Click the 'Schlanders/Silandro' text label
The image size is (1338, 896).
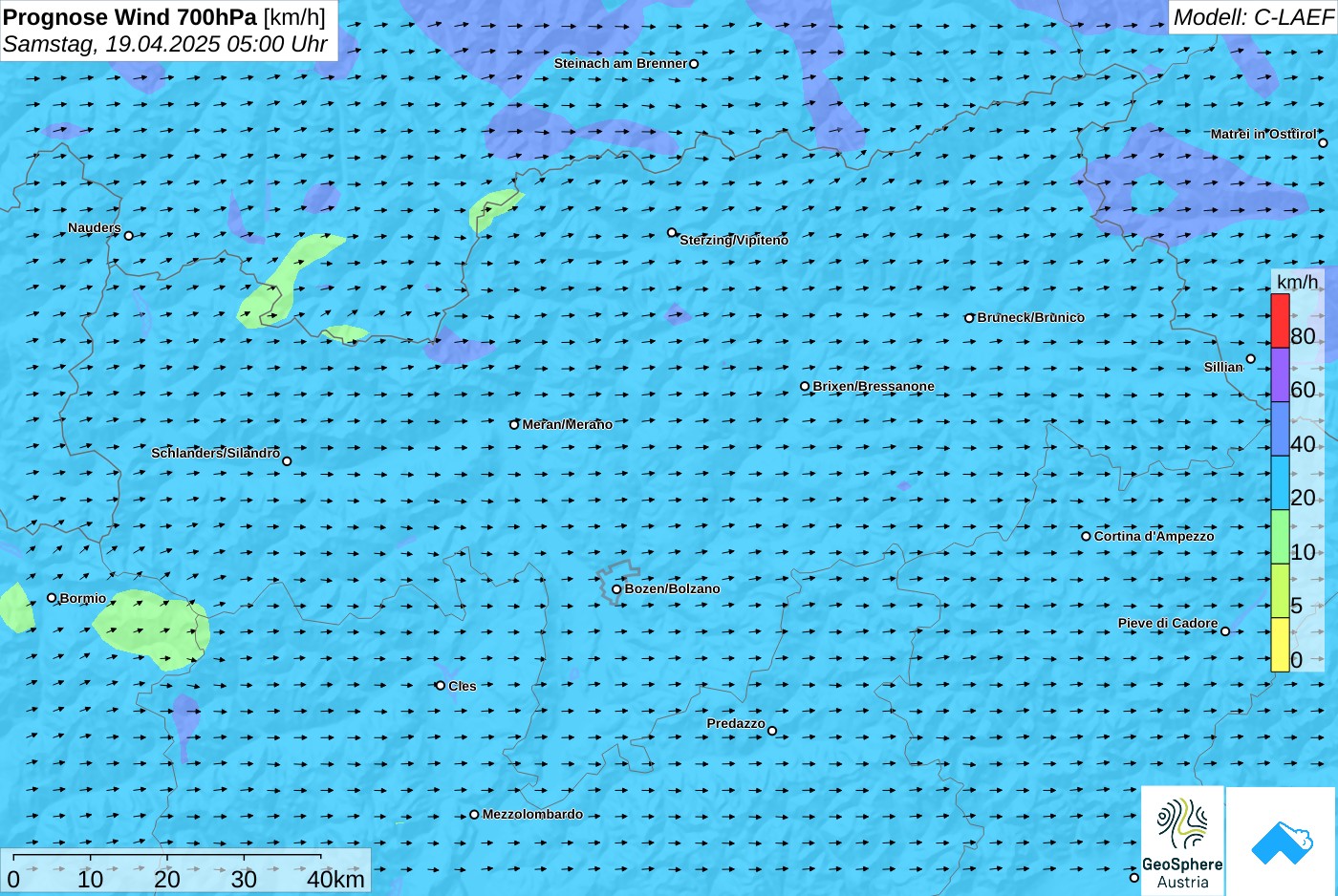coord(216,453)
